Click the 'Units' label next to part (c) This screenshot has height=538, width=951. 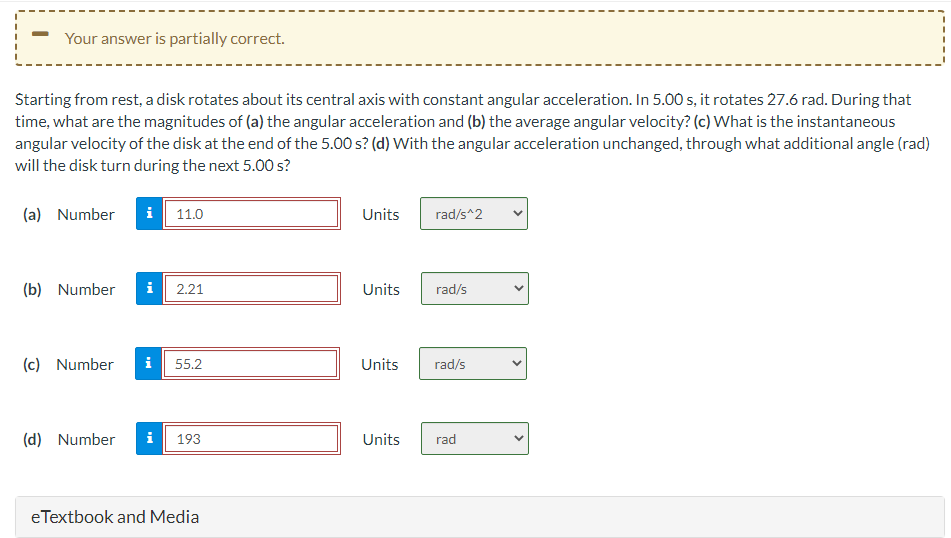click(x=380, y=364)
